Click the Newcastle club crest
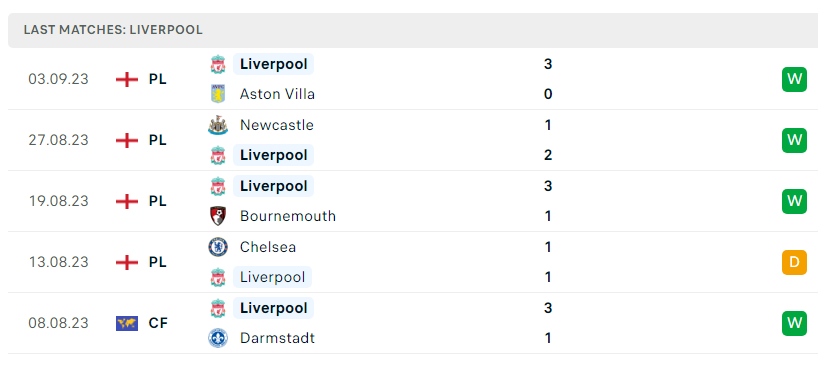Screen dimensions: 818x366 coord(218,125)
